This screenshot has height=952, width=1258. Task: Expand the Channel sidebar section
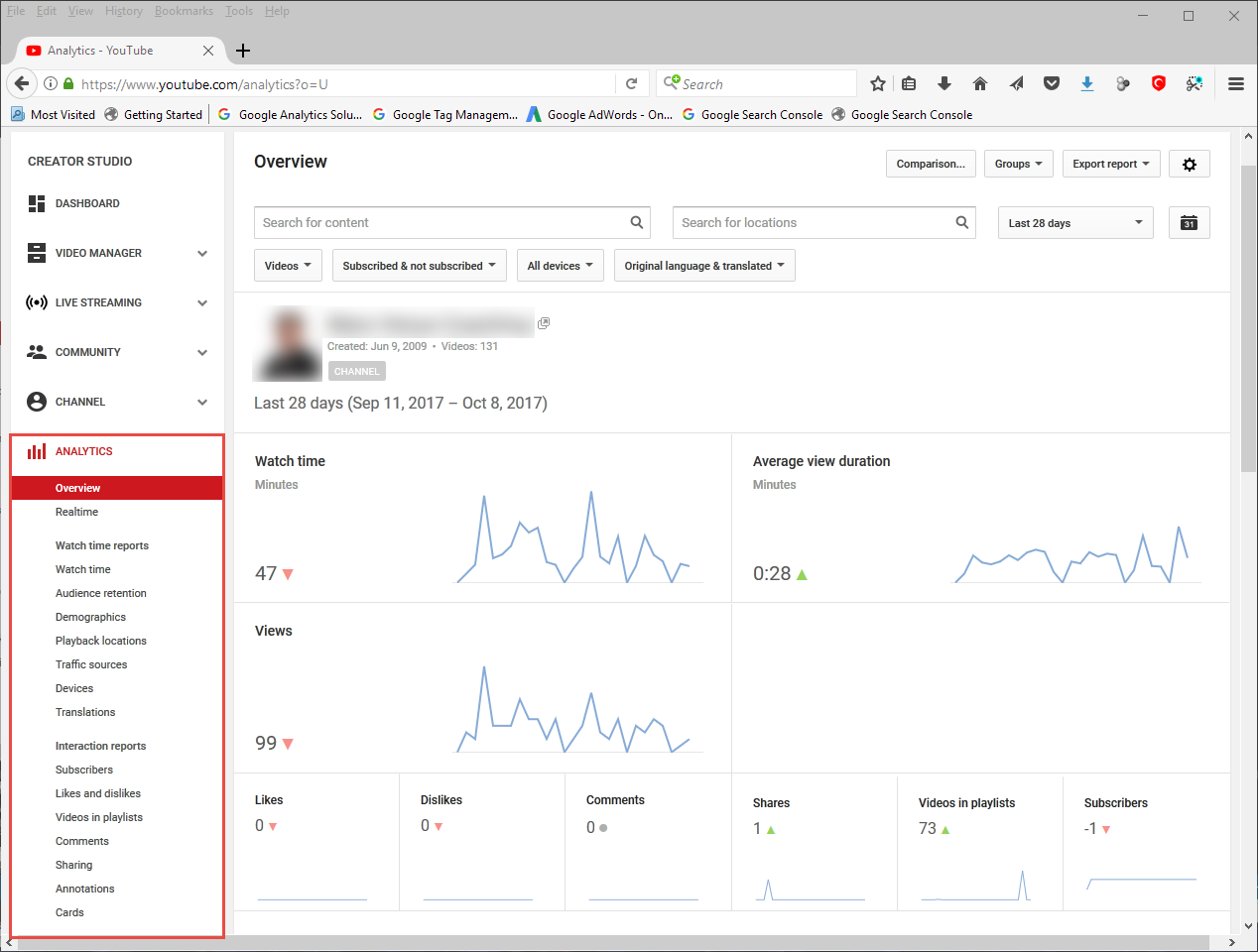tap(202, 403)
